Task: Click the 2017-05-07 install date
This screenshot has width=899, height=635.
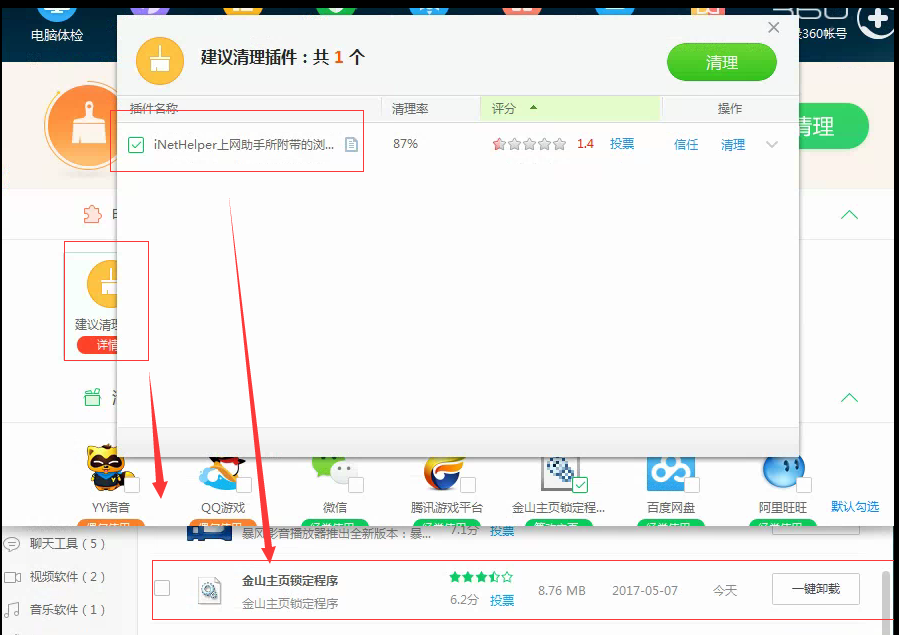Action: pos(644,590)
